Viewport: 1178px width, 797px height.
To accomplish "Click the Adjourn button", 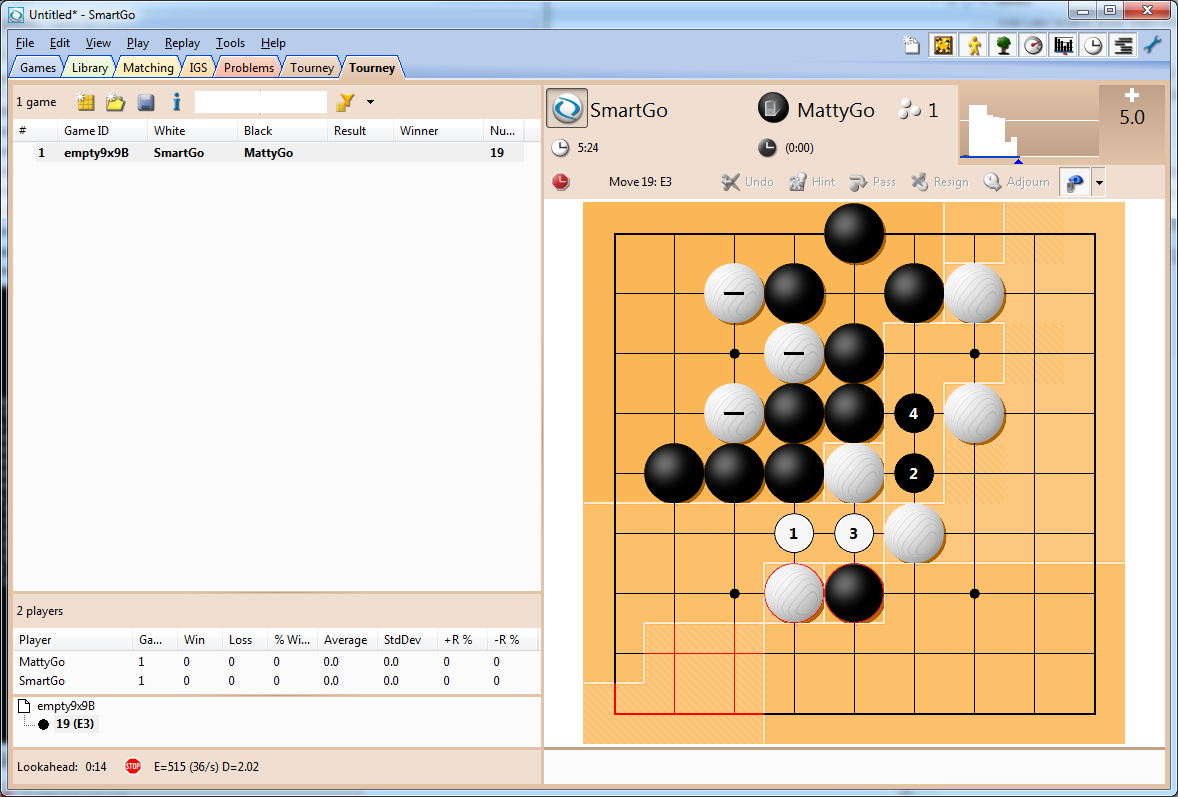I will tap(1016, 182).
